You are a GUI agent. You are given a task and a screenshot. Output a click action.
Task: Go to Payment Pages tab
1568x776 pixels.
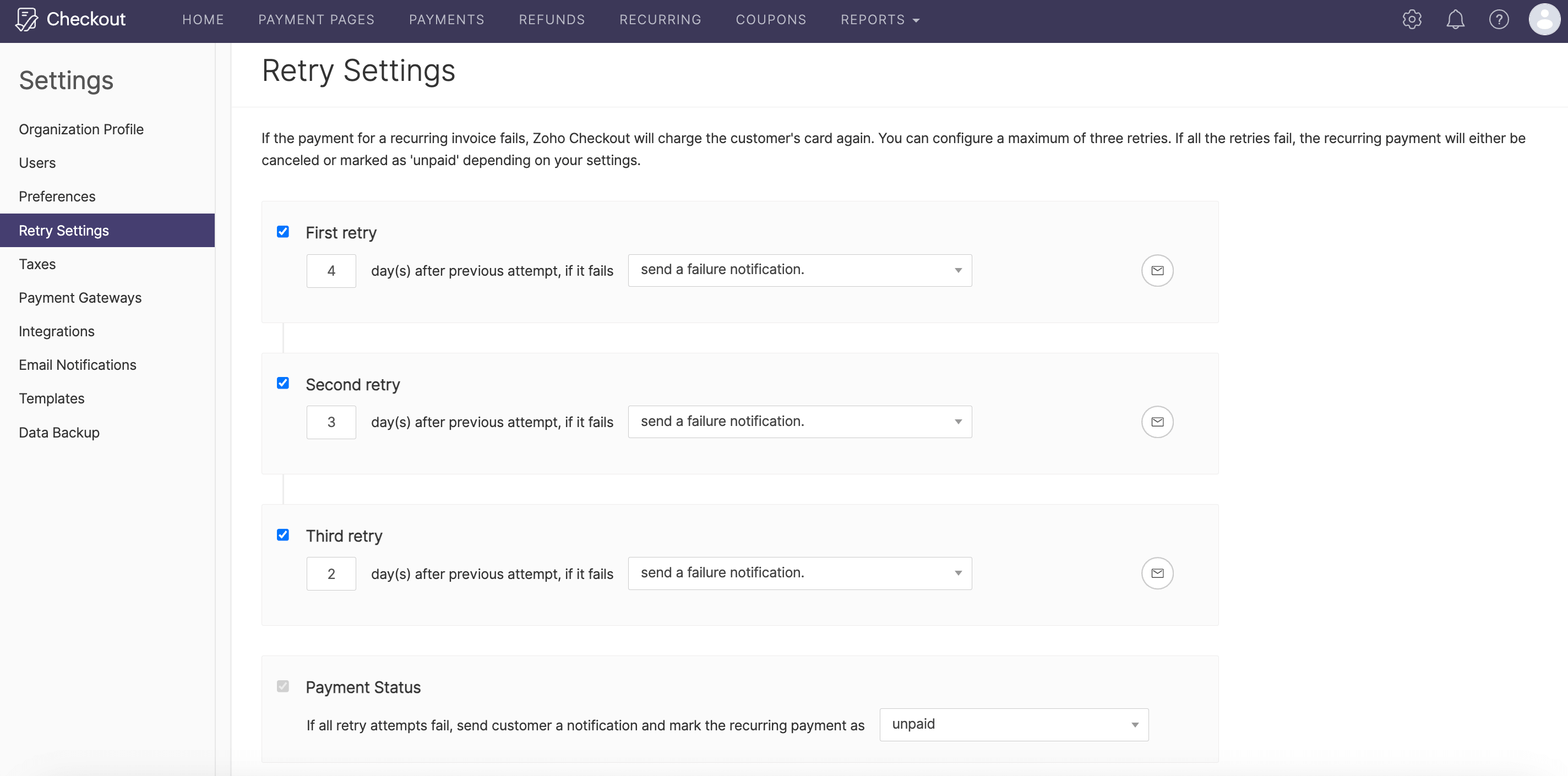(x=316, y=19)
